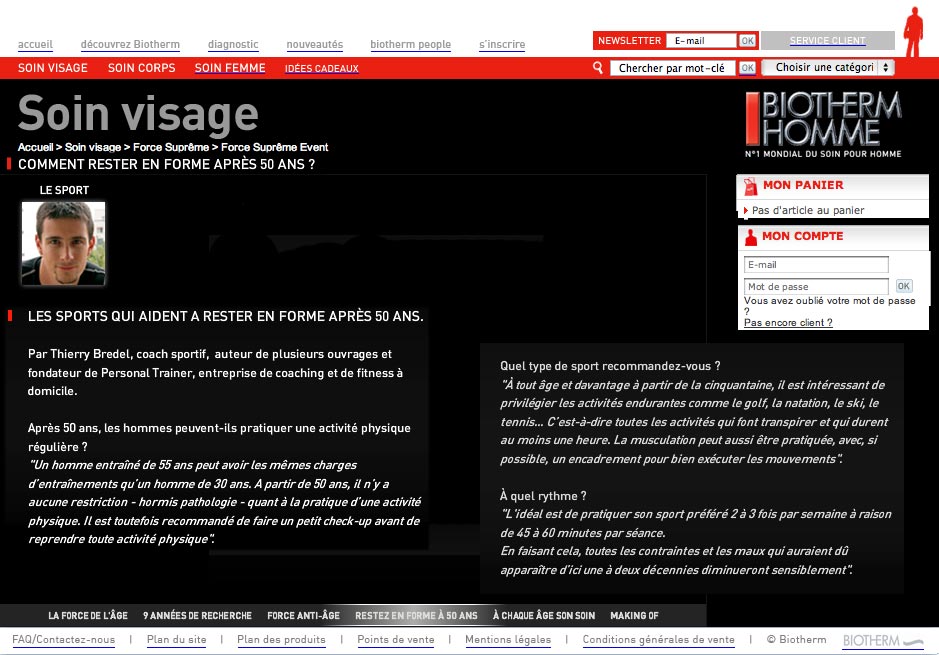
Task: Click Soin visage in the breadcrumb
Action: point(93,147)
